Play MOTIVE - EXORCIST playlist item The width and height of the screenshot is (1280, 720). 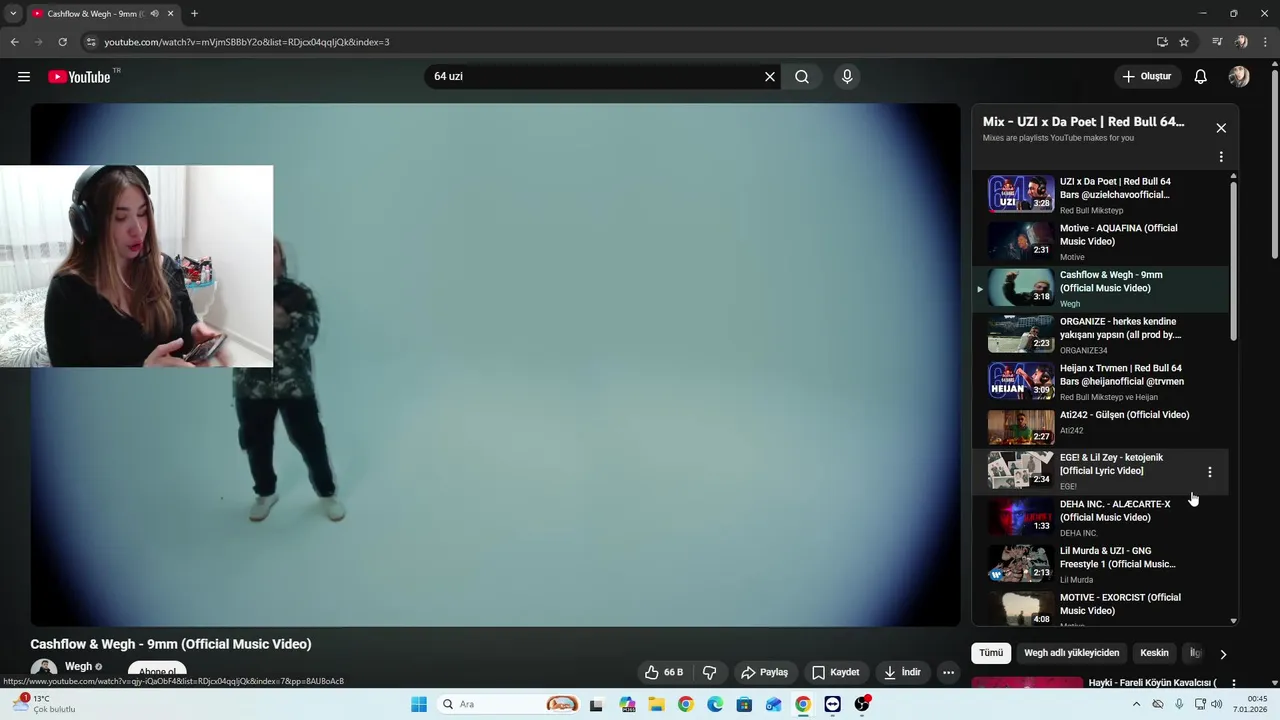click(1100, 609)
